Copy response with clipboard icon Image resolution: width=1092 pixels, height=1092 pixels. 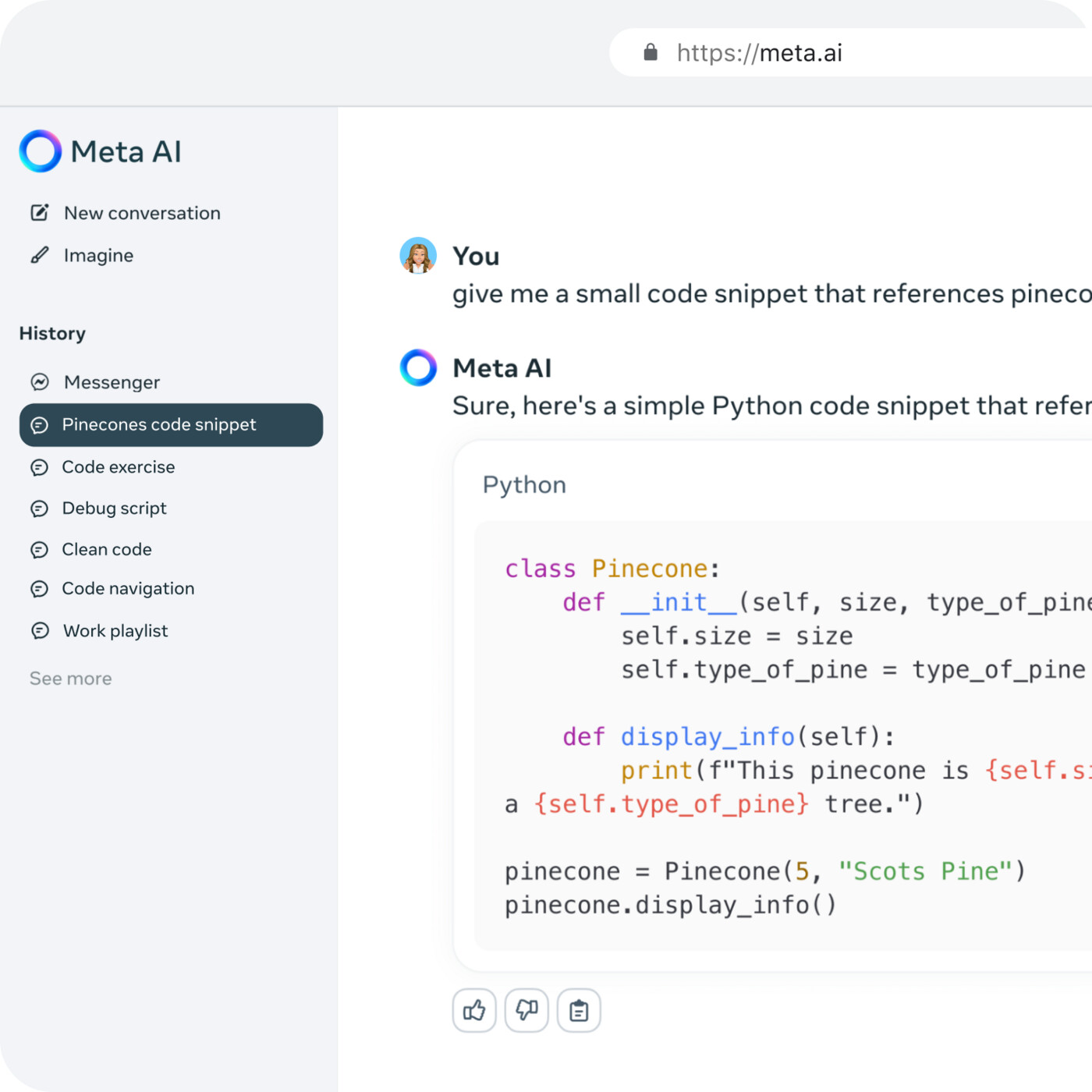coord(579,1011)
